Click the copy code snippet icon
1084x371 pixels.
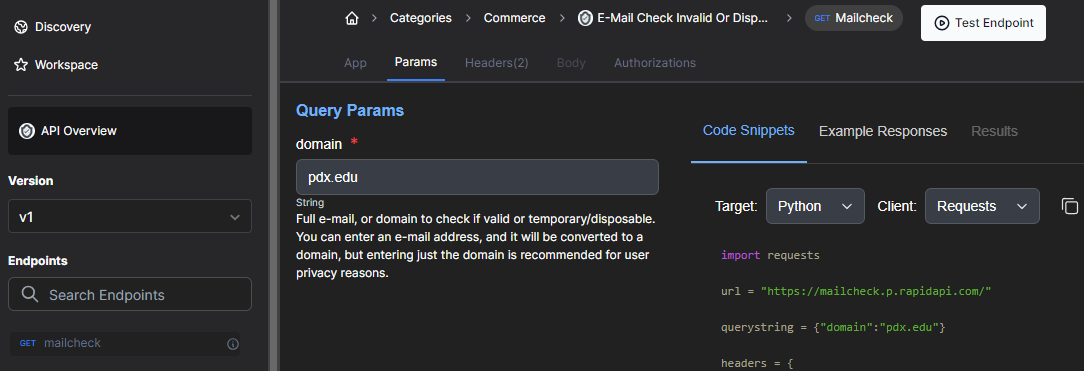(x=1069, y=206)
